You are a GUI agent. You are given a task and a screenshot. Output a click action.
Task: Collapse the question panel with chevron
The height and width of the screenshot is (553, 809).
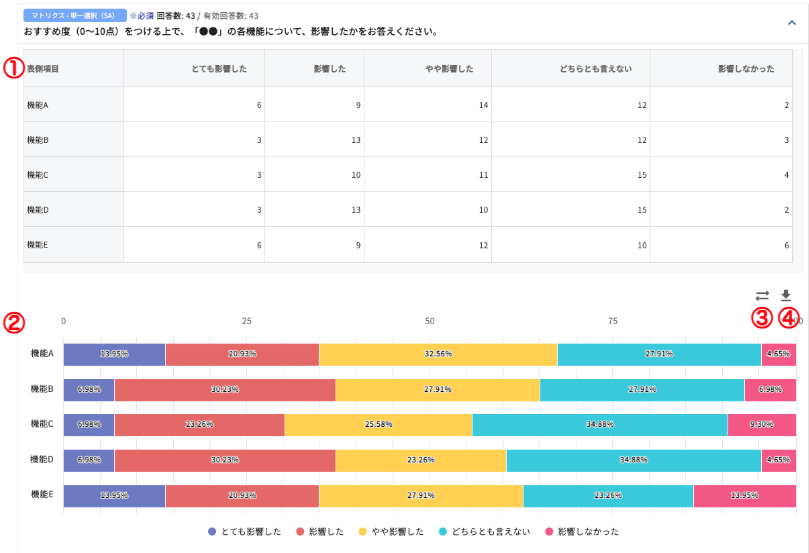791,23
